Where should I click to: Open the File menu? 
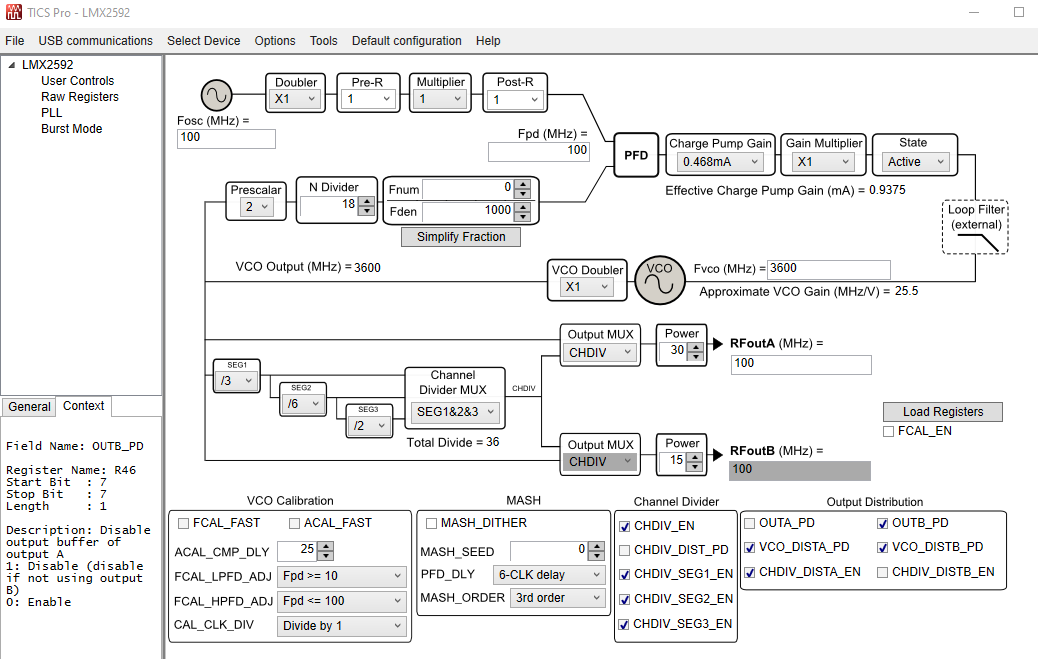click(x=15, y=40)
